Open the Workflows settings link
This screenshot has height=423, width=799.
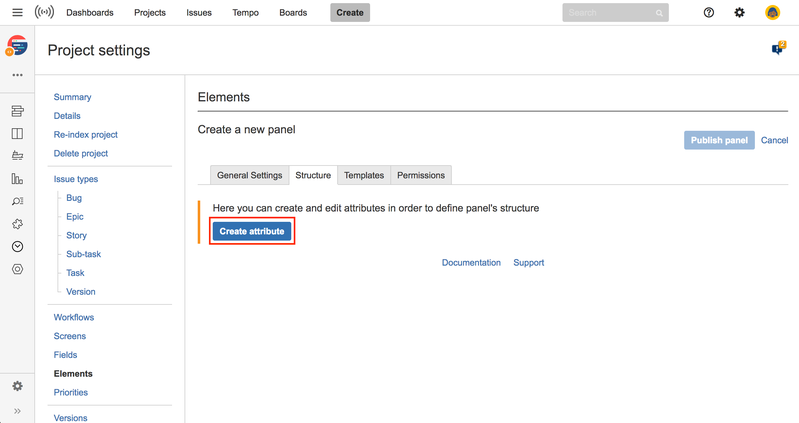tap(74, 317)
